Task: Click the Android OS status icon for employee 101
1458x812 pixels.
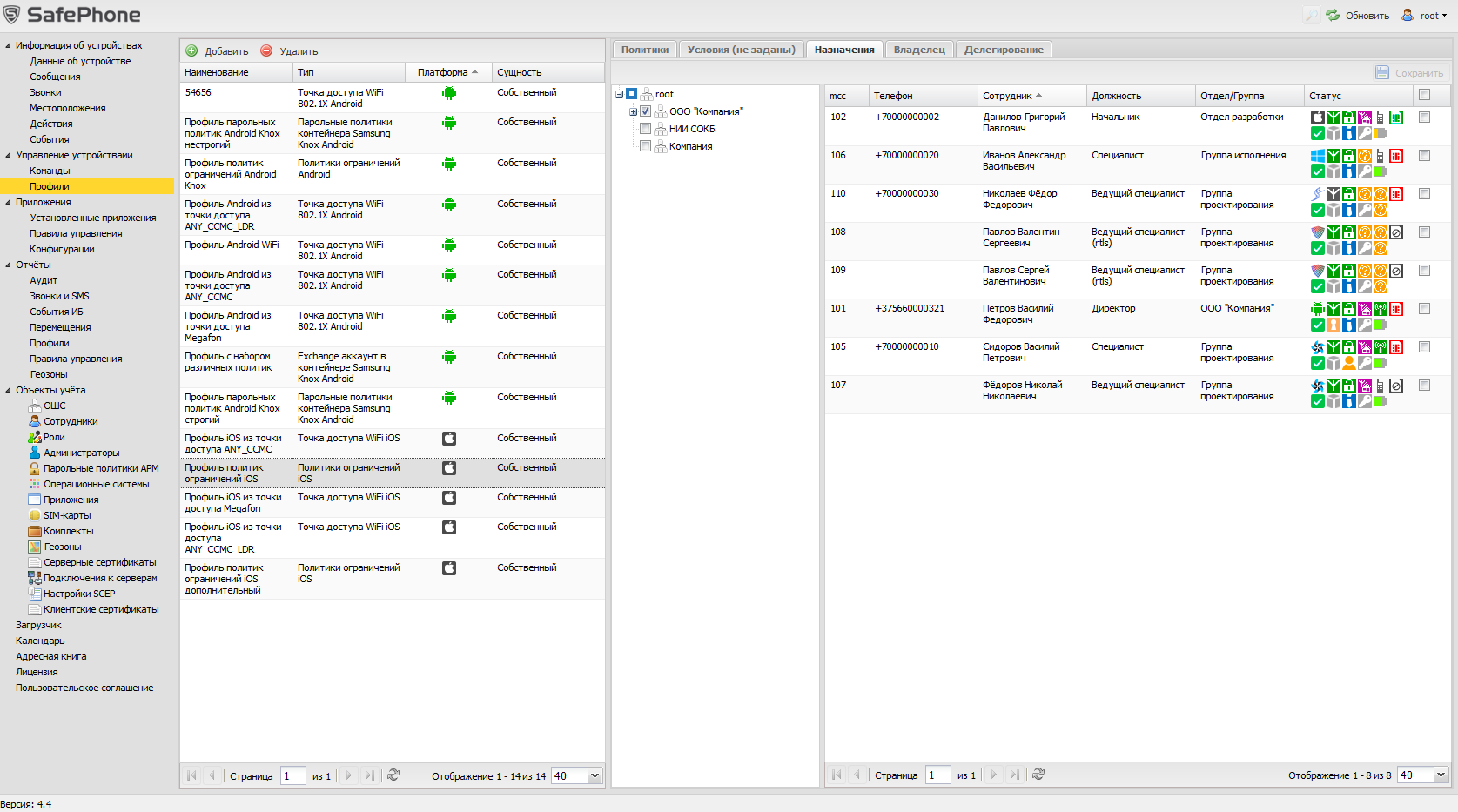Action: [x=1318, y=309]
